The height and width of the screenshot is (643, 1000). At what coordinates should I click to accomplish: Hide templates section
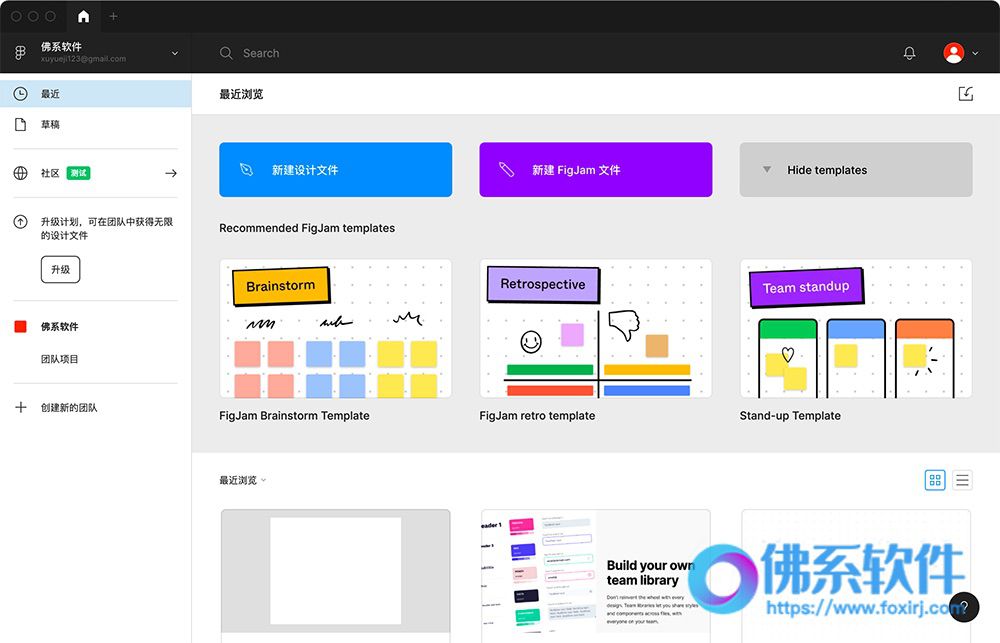(x=855, y=170)
